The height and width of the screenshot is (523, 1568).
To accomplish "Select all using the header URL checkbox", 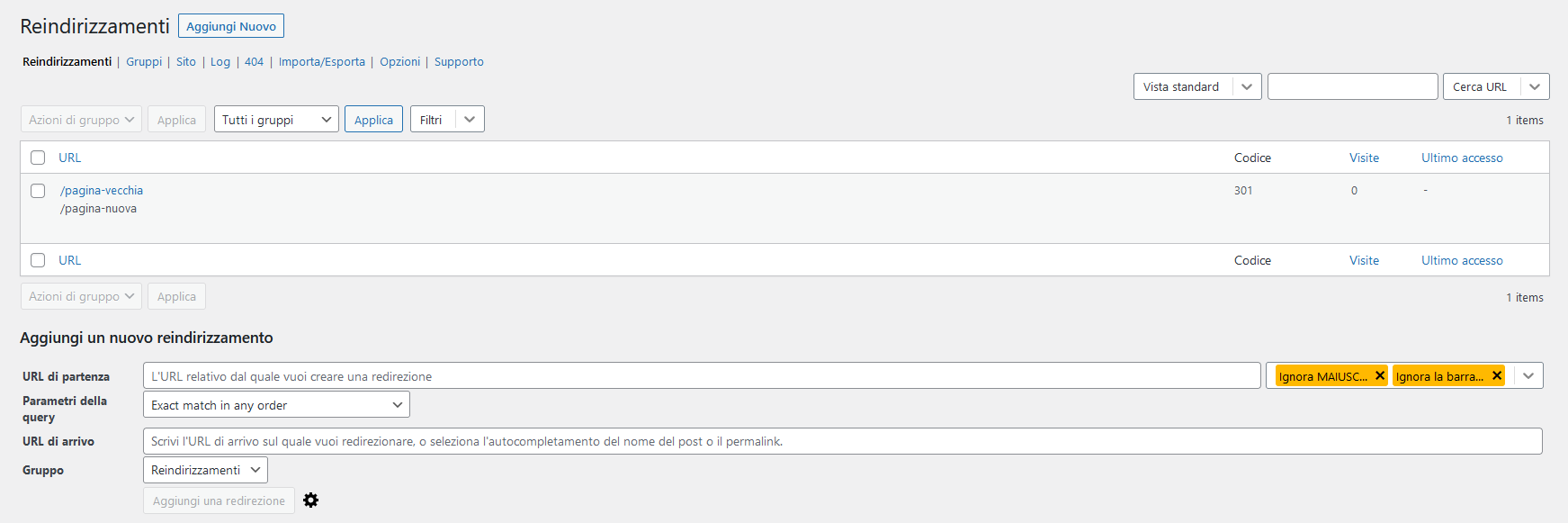I will (x=38, y=158).
